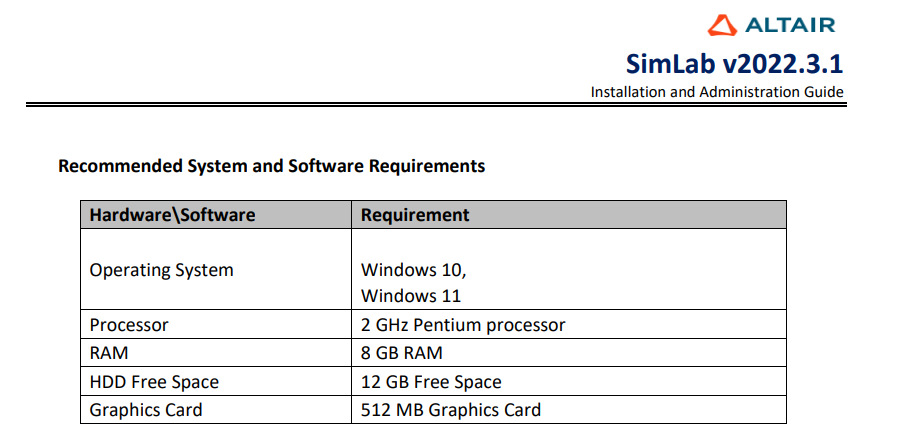
Task: Click the 8 GB RAM cell
Action: (401, 353)
